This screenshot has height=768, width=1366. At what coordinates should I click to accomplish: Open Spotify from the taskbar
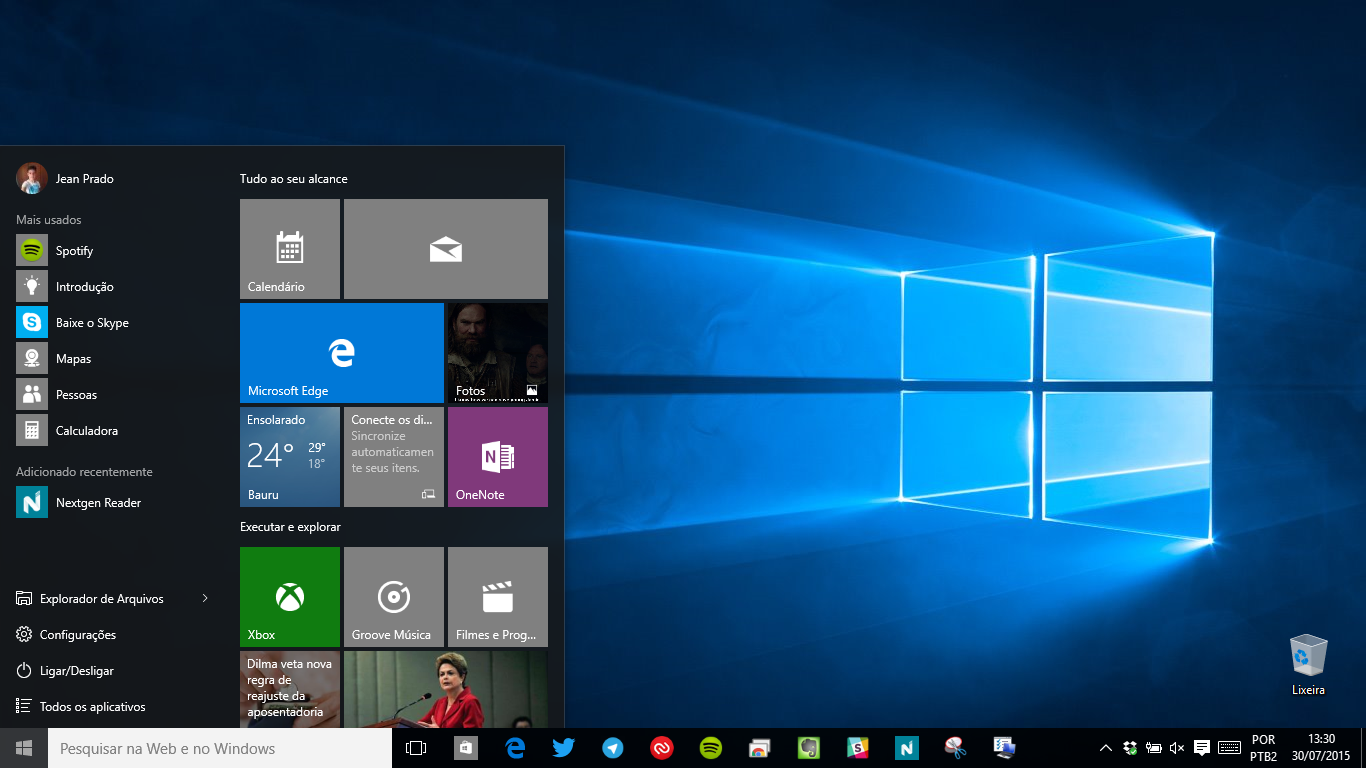(x=710, y=747)
